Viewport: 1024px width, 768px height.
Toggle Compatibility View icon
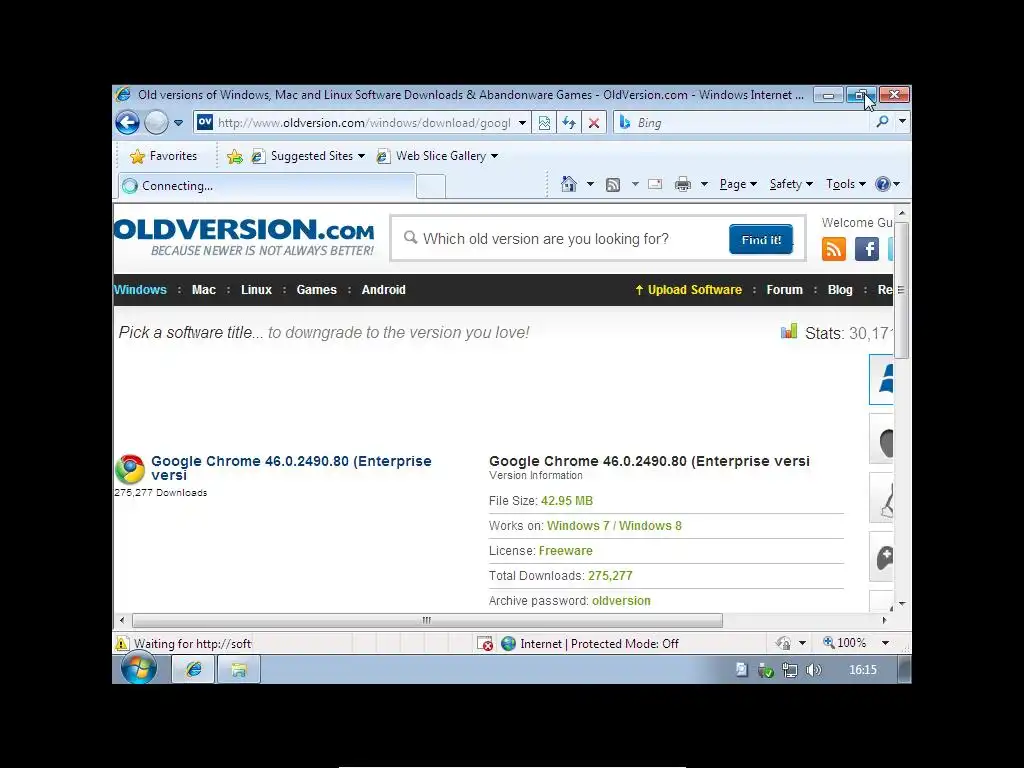pos(544,123)
